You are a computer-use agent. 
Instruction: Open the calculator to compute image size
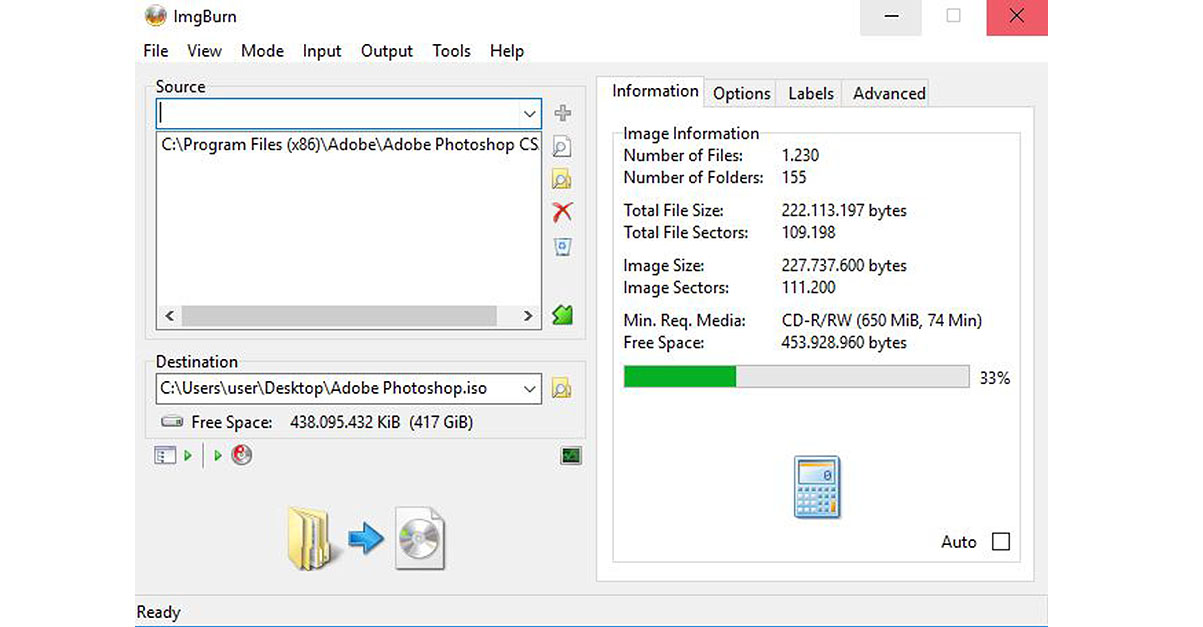tap(815, 487)
